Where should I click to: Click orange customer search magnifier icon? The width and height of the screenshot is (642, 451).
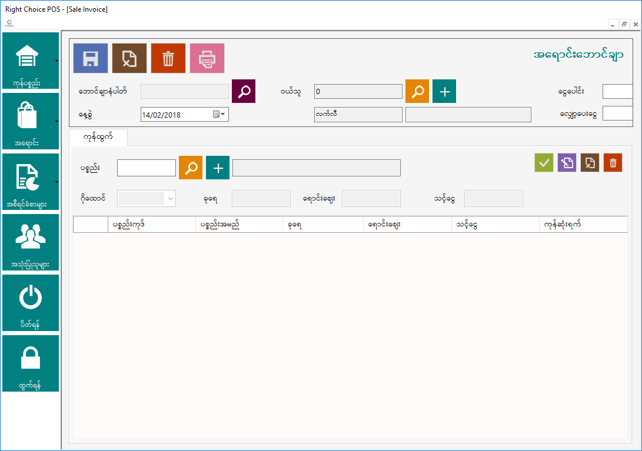coord(417,92)
